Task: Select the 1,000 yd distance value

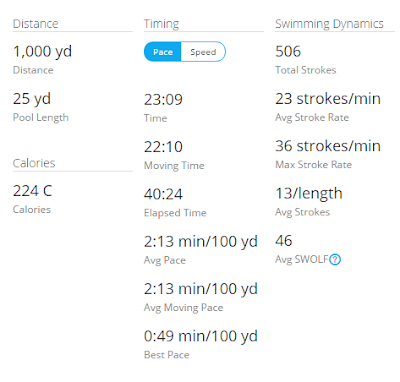Action: click(42, 52)
